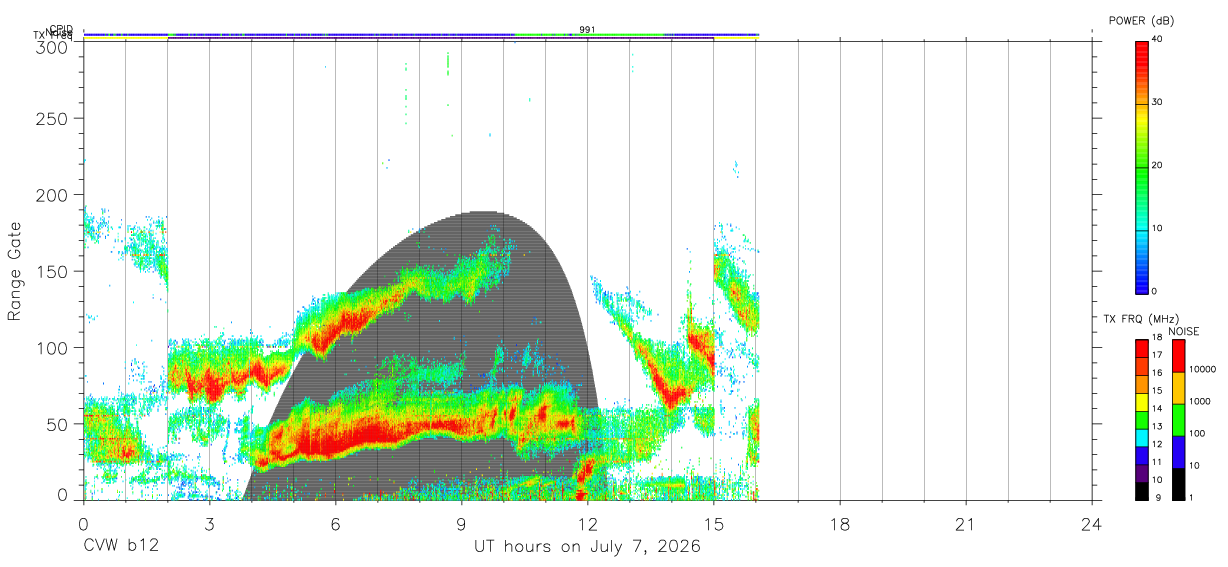Click the 17 label on TX FRQ scale
This screenshot has height=567, width=1228.
(1158, 355)
